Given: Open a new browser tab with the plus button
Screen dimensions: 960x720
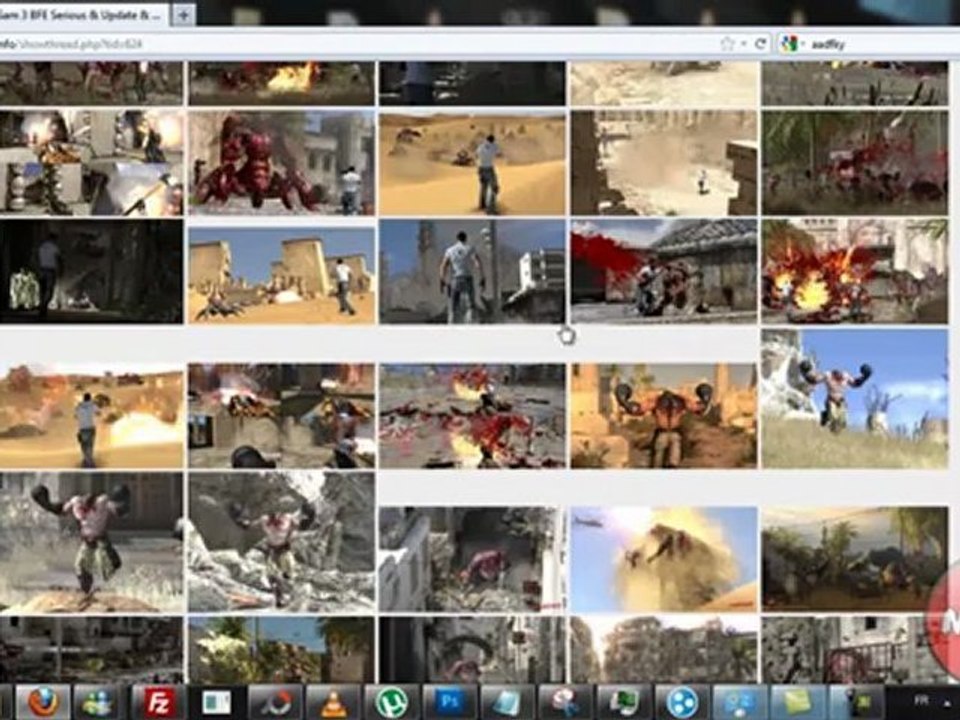Looking at the screenshot, I should 183,15.
